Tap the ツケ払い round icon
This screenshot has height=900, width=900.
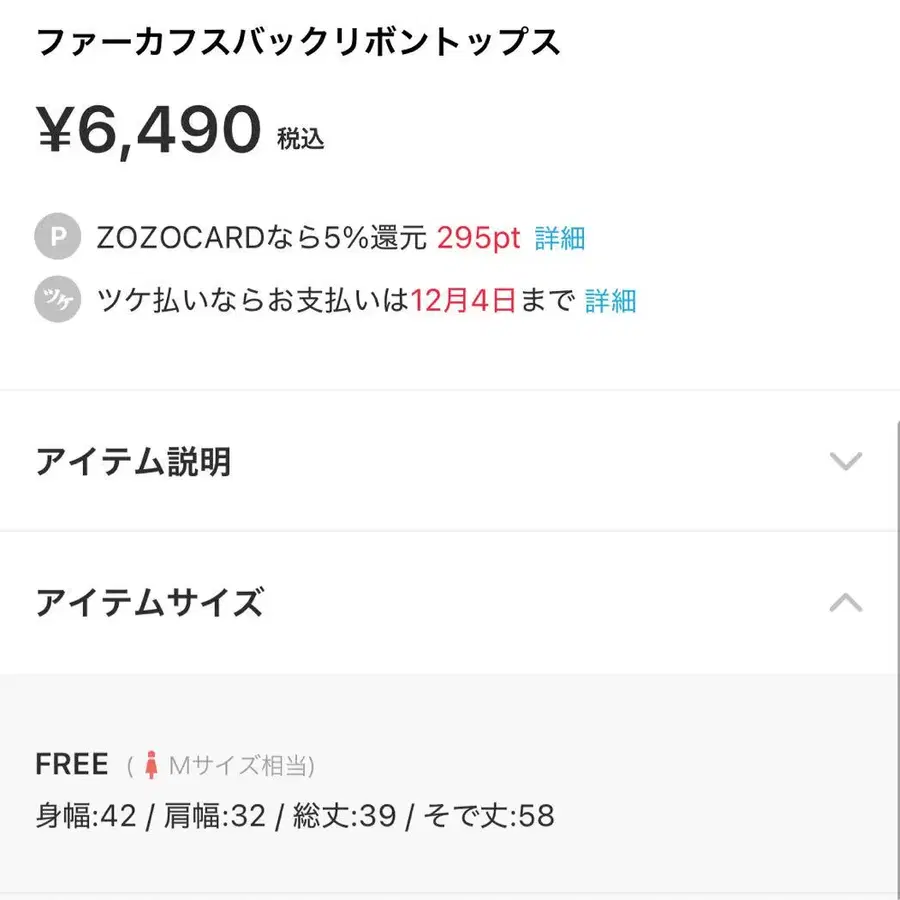(57, 300)
